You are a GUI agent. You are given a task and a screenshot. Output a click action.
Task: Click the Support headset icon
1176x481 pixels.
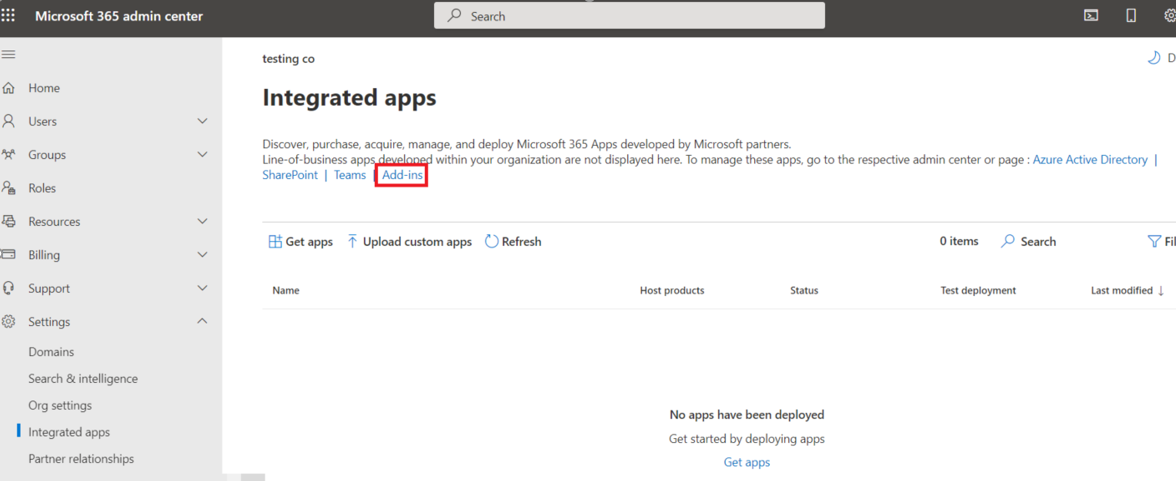(x=9, y=288)
